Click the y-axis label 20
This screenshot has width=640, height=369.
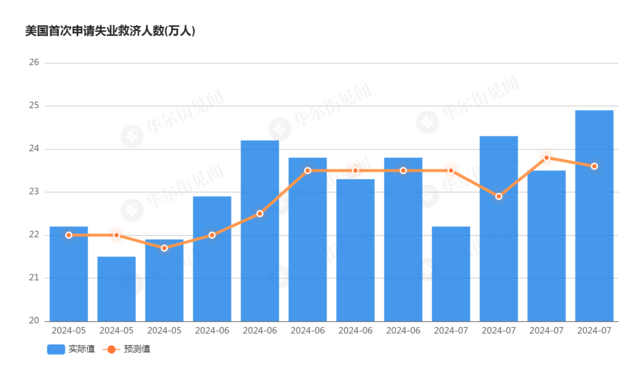click(34, 321)
